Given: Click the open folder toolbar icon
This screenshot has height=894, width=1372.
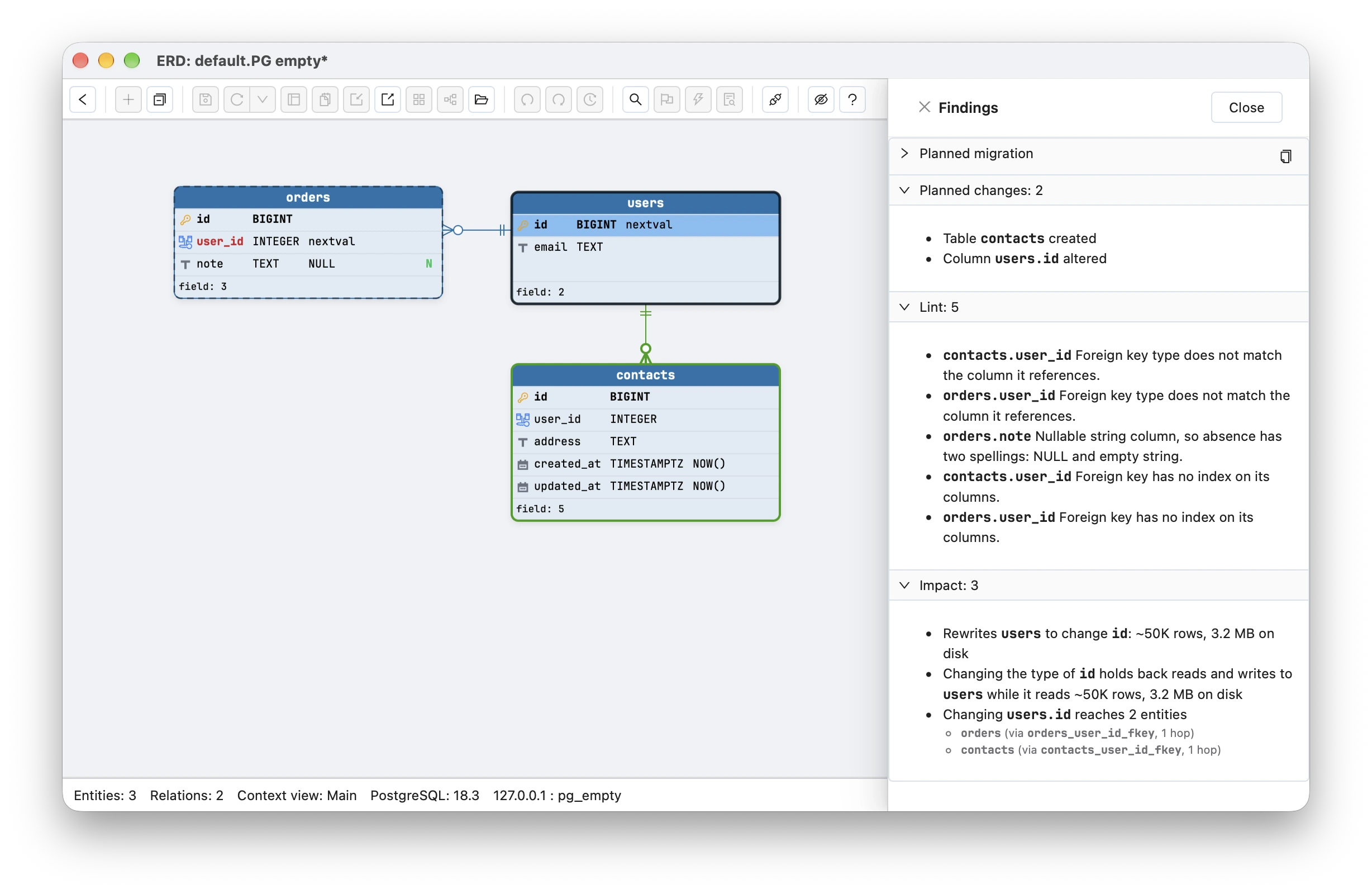Looking at the screenshot, I should click(x=482, y=100).
